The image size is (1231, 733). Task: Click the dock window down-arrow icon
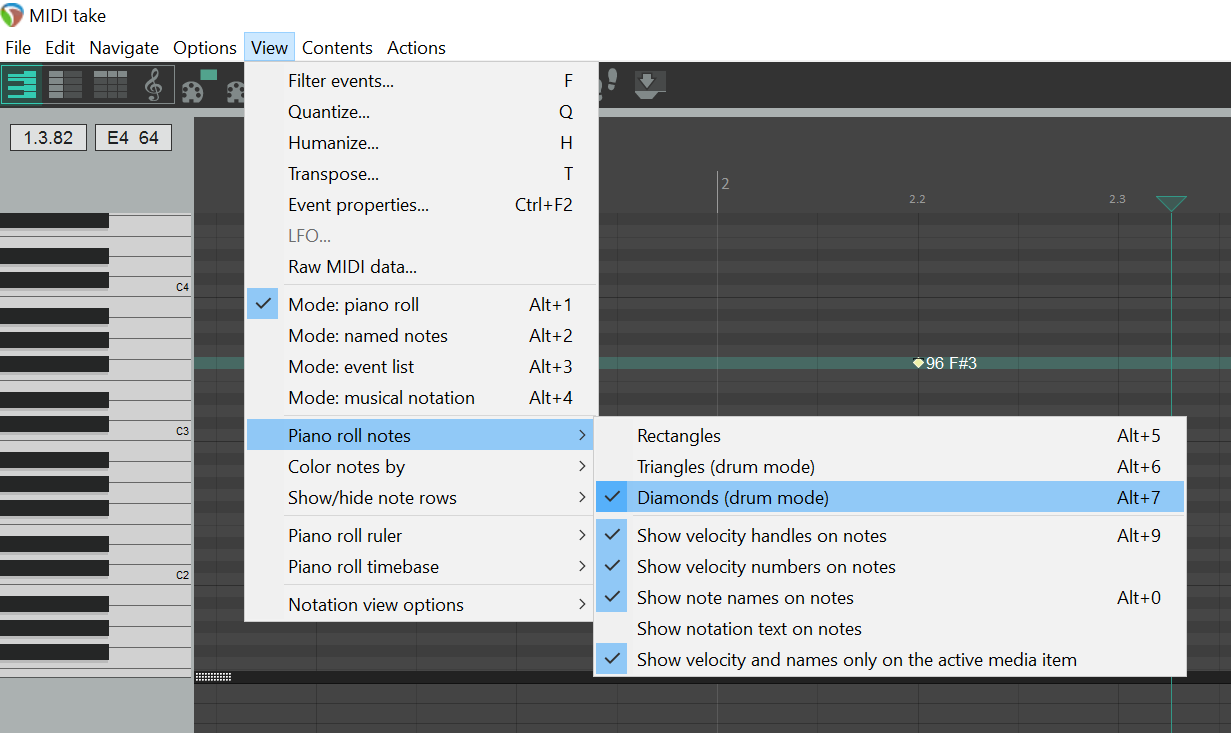point(649,84)
